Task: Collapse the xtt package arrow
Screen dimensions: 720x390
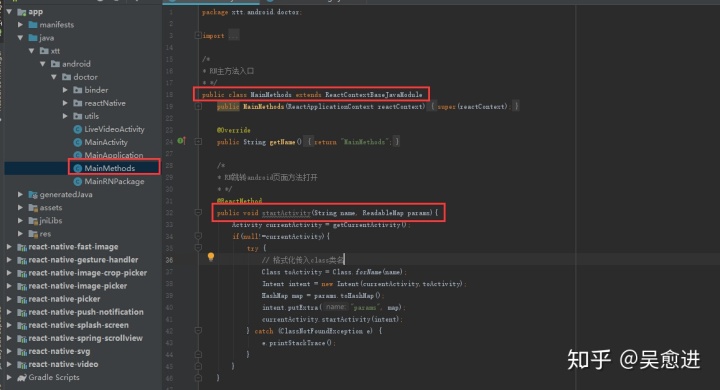Action: tap(31, 51)
